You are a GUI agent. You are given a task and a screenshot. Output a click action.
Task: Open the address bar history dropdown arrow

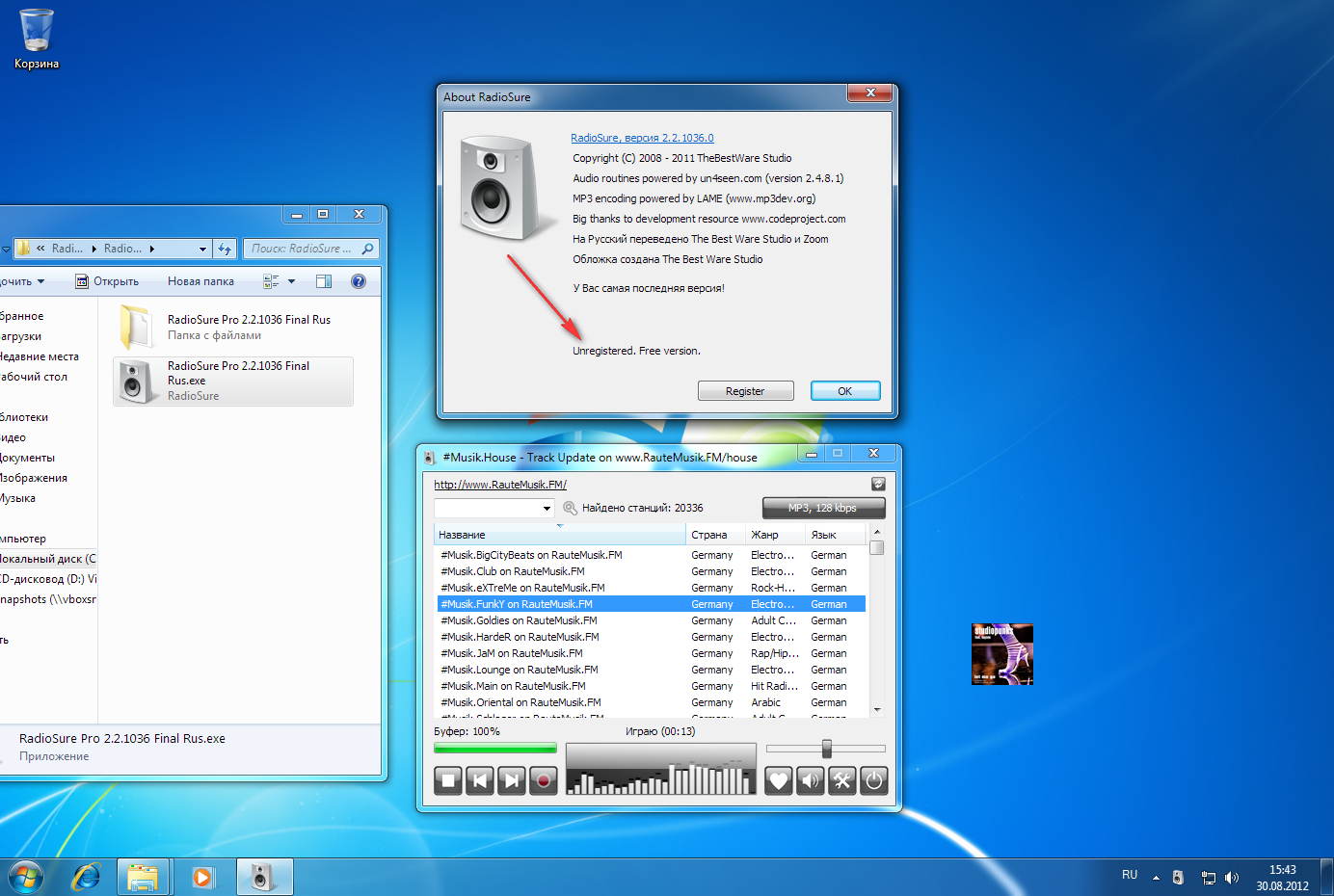coord(202,249)
